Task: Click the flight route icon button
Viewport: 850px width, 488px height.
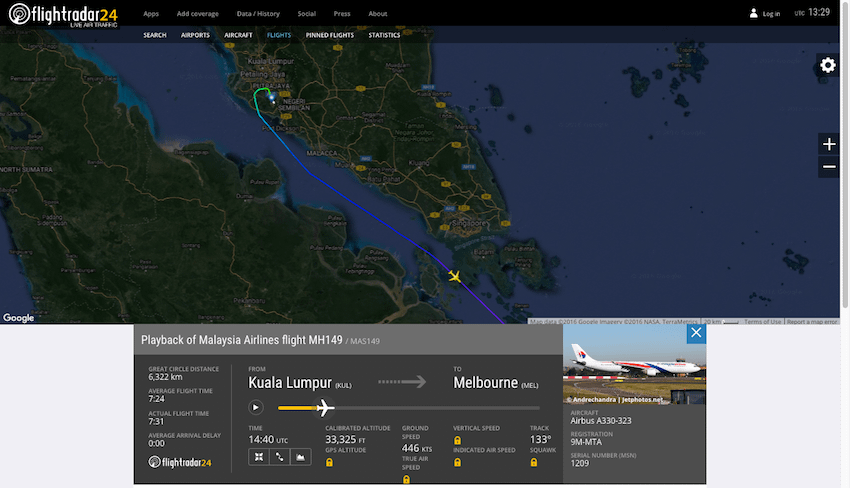Action: click(279, 457)
